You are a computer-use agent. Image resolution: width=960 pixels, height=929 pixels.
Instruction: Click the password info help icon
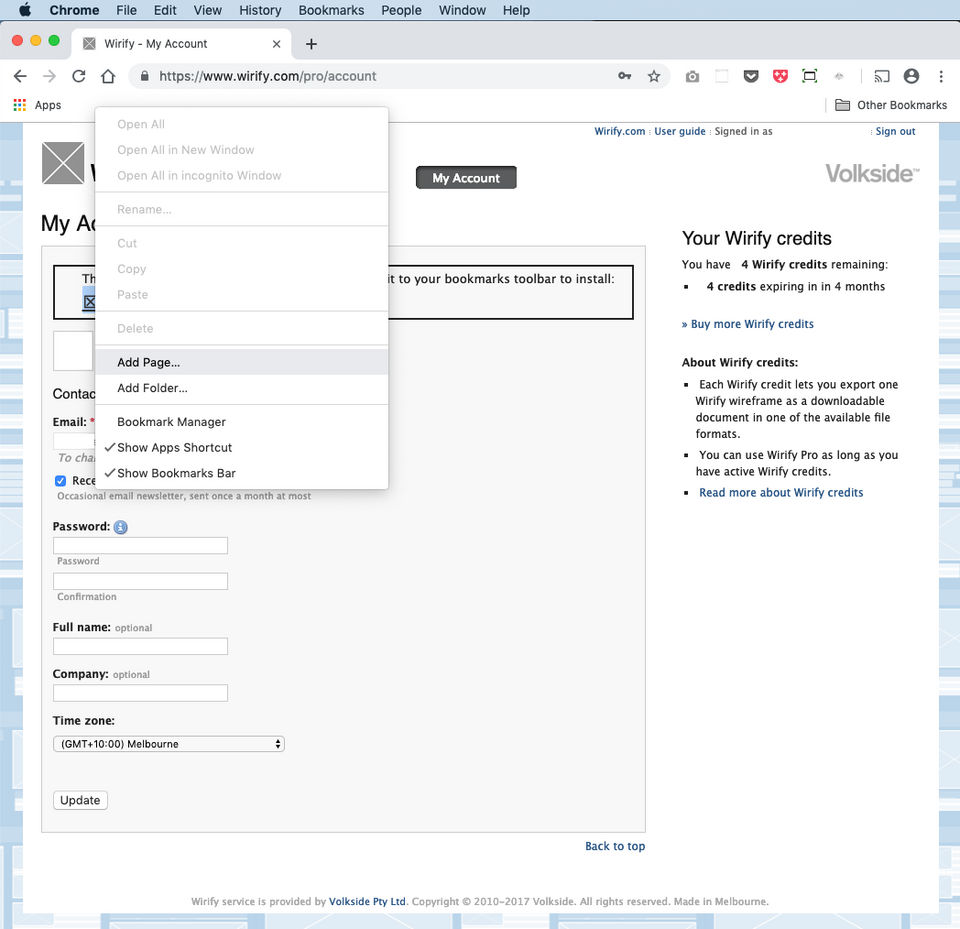[x=121, y=527]
